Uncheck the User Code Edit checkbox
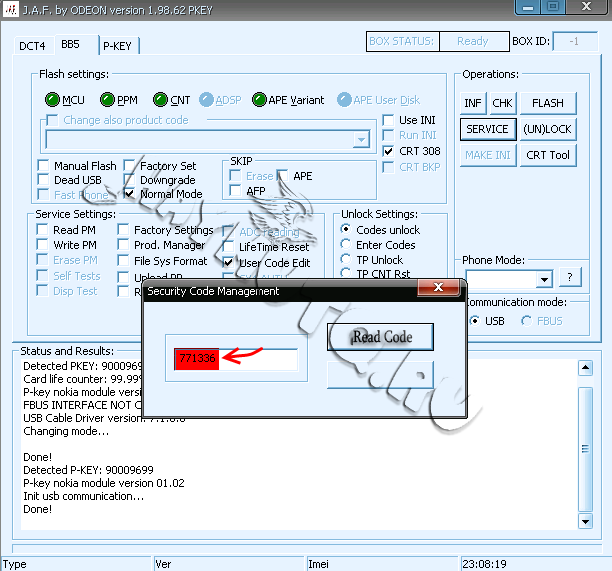Screen dimensions: 612x571 tap(228, 262)
